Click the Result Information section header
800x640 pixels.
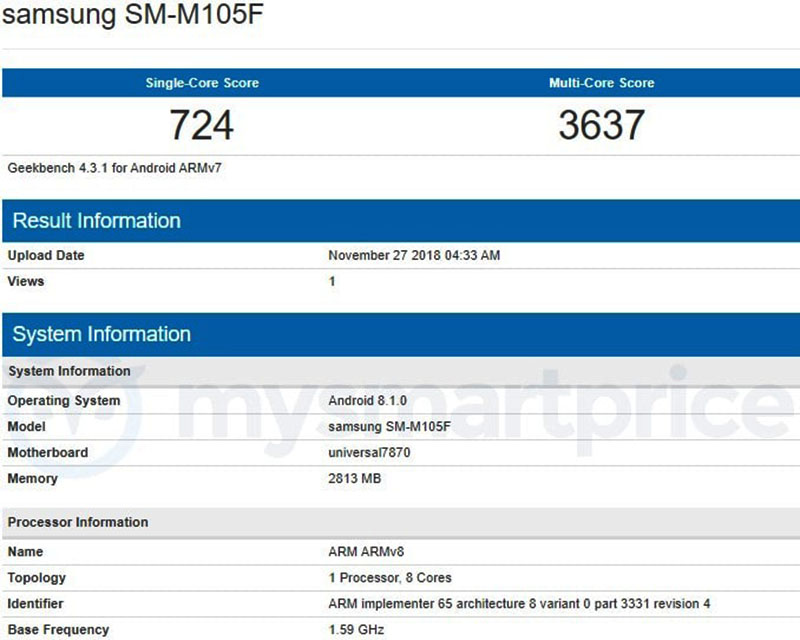(94, 221)
